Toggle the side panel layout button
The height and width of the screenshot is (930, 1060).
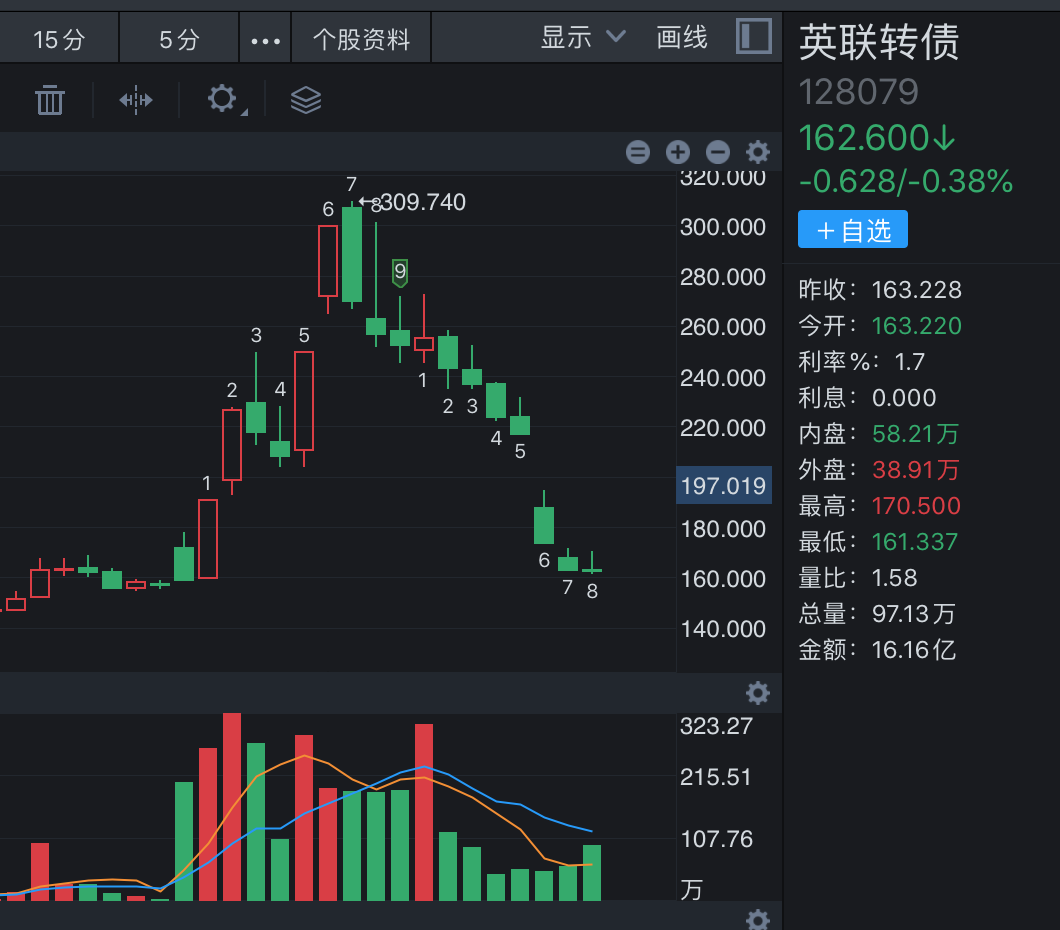pos(754,37)
